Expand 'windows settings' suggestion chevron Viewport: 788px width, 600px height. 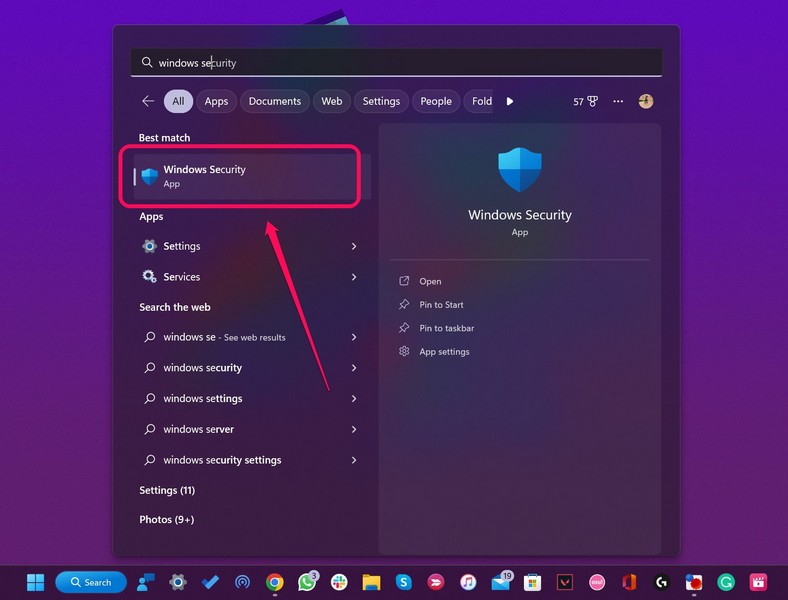354,398
